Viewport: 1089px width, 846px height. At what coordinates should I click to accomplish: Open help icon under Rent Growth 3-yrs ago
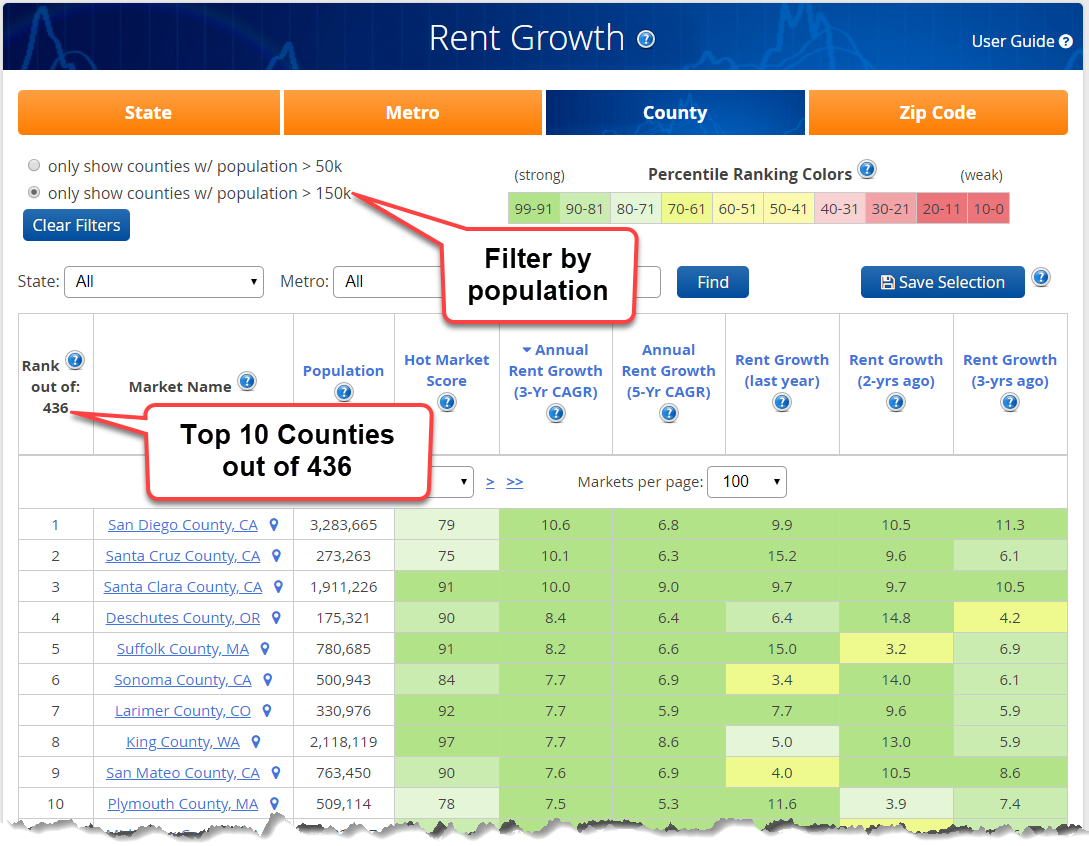[x=1010, y=402]
